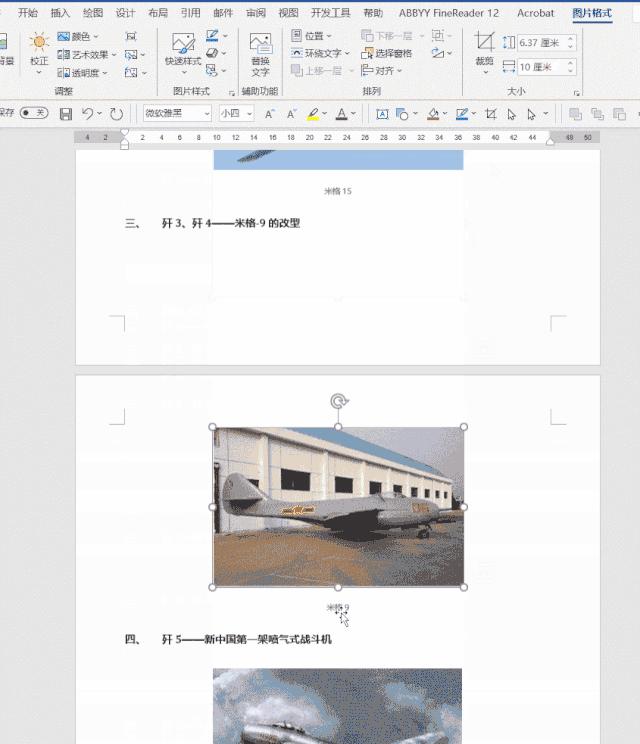Click the shape outline pen icon in toolbar

pyautogui.click(x=462, y=114)
